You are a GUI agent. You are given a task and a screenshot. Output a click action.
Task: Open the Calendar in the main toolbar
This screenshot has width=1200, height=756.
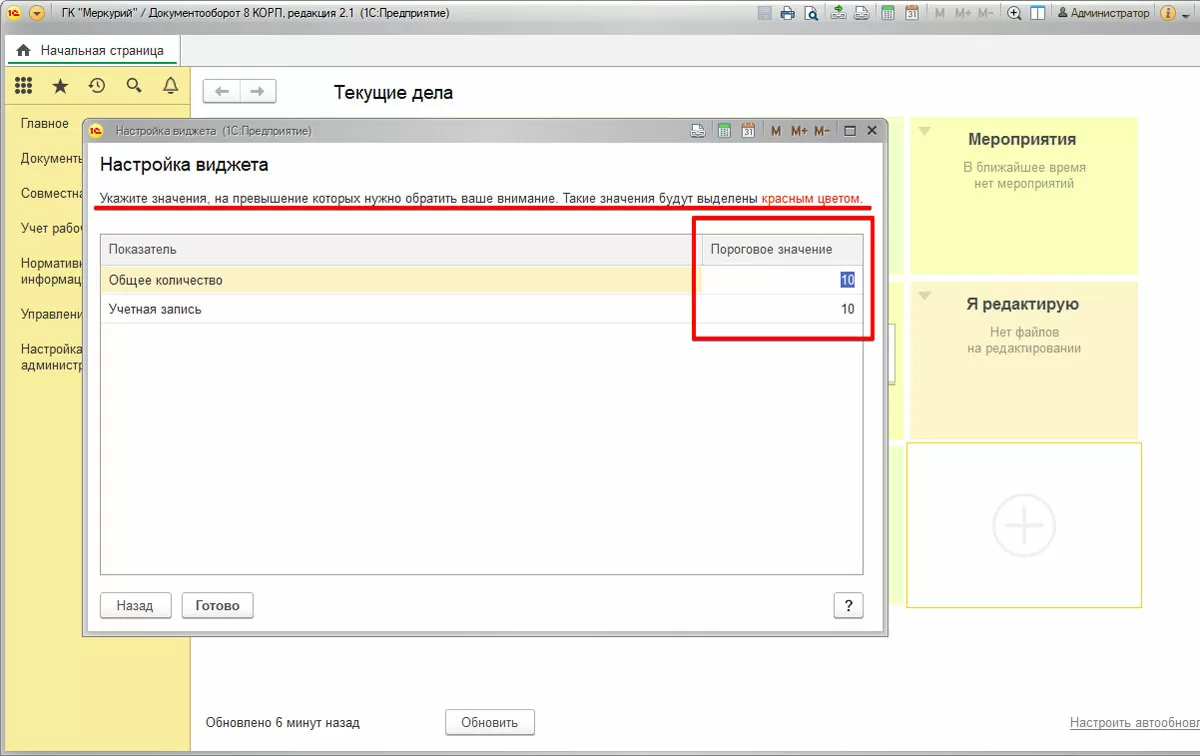coord(912,14)
